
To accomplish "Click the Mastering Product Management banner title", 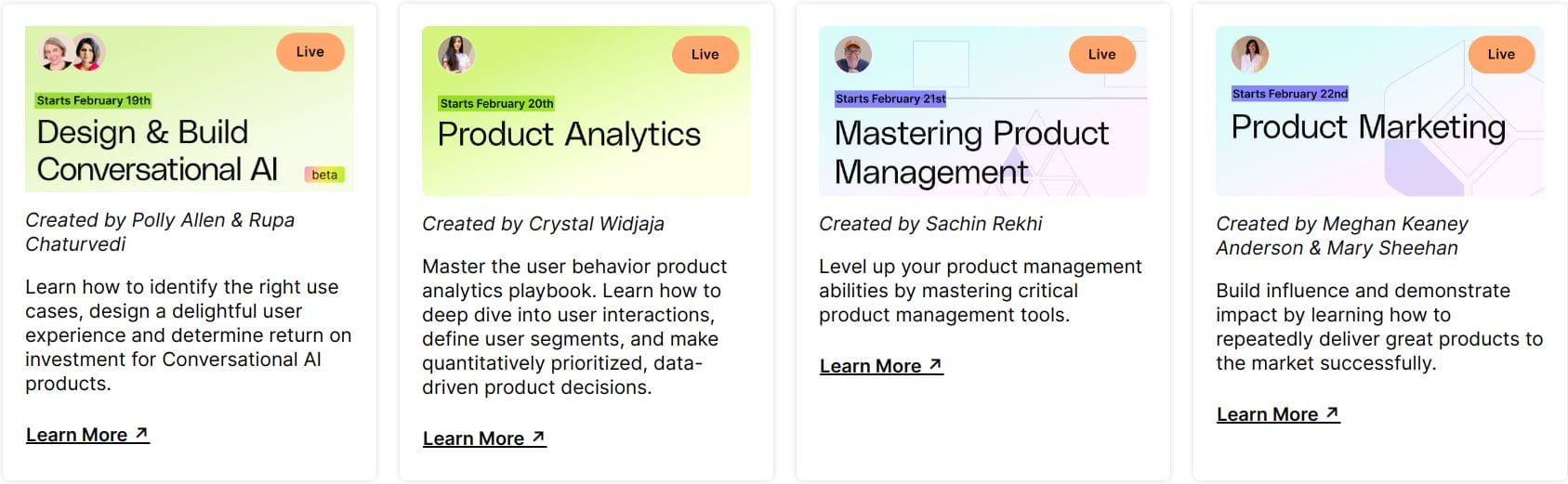I will point(971,152).
